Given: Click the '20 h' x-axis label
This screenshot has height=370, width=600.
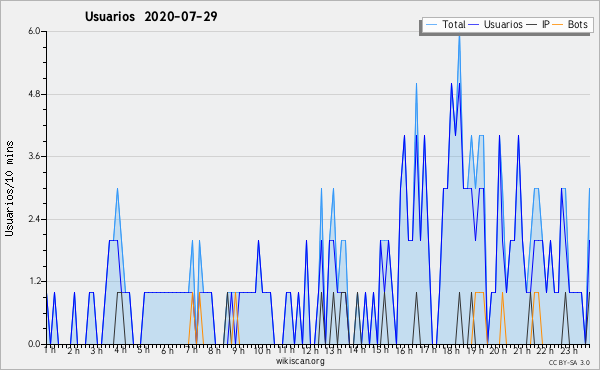Looking at the screenshot, I should tap(498, 350).
